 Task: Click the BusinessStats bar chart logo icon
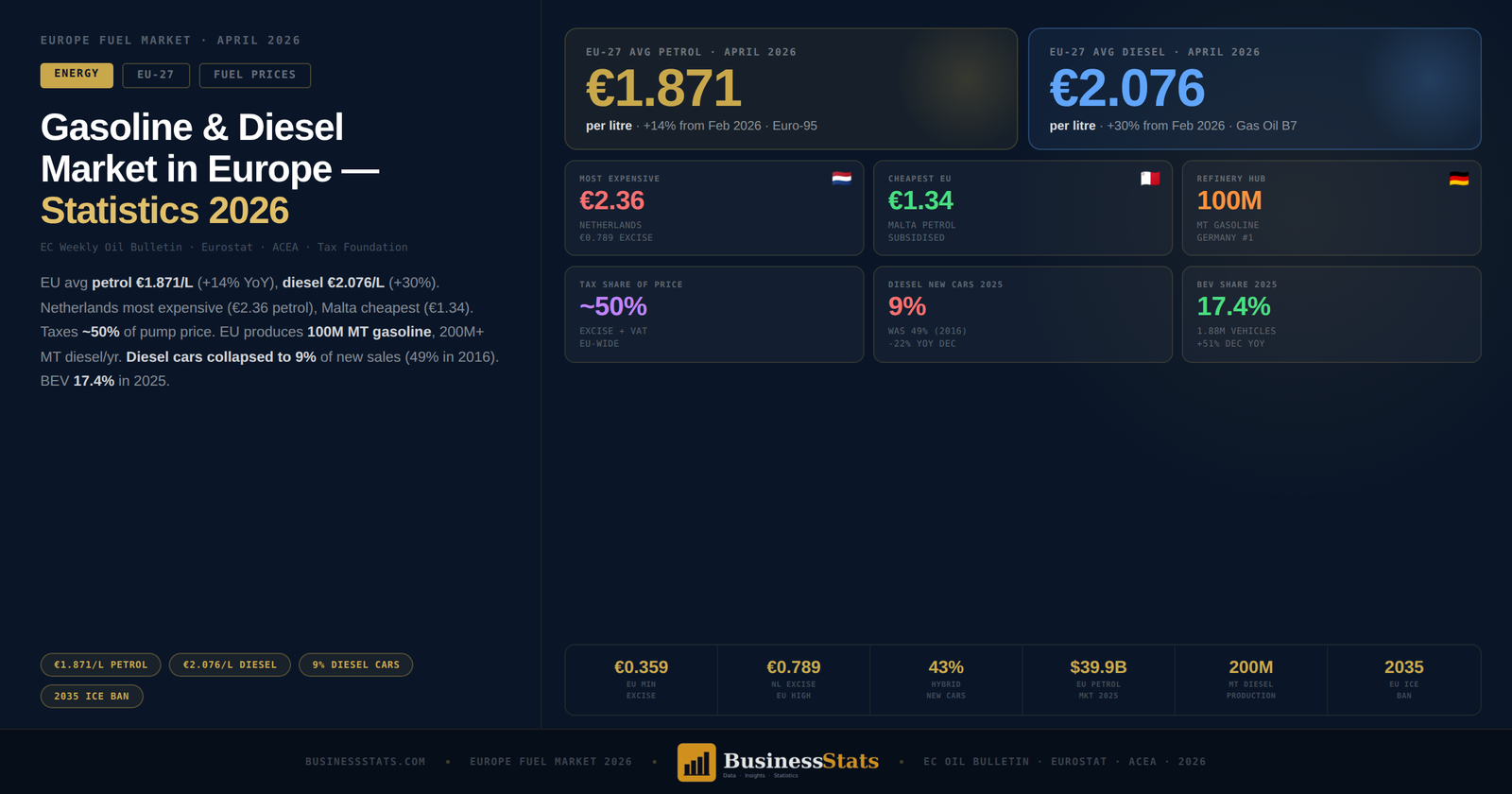click(x=696, y=762)
